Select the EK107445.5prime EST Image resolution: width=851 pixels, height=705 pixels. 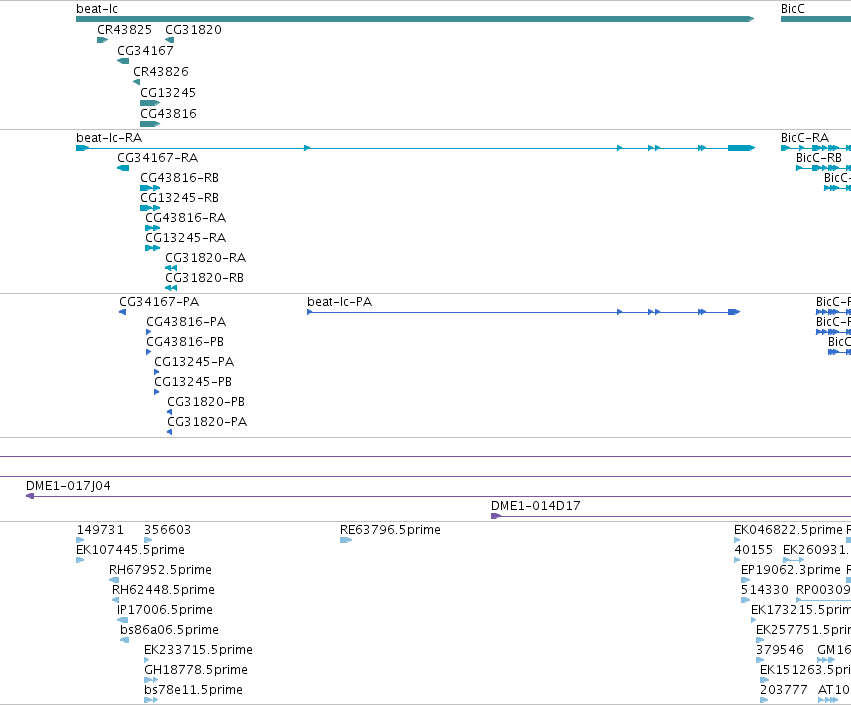80,560
